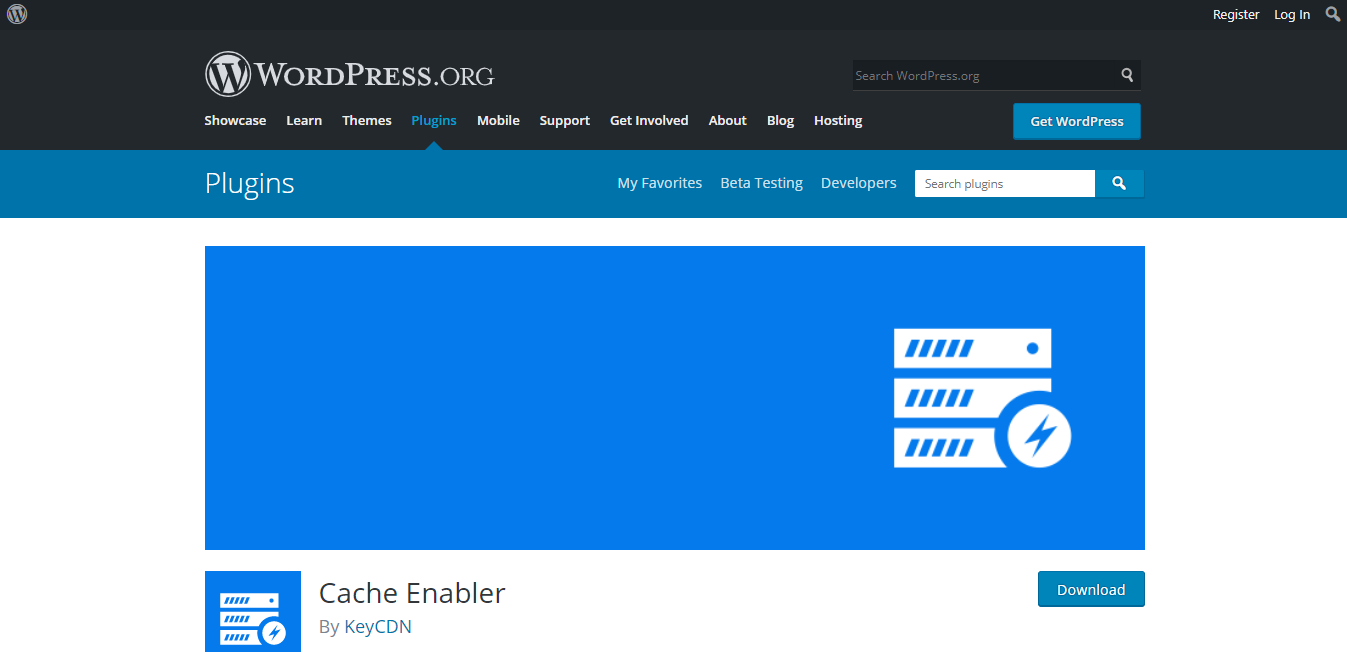
Task: Click the WordPress logo in admin bar
Action: (x=17, y=14)
